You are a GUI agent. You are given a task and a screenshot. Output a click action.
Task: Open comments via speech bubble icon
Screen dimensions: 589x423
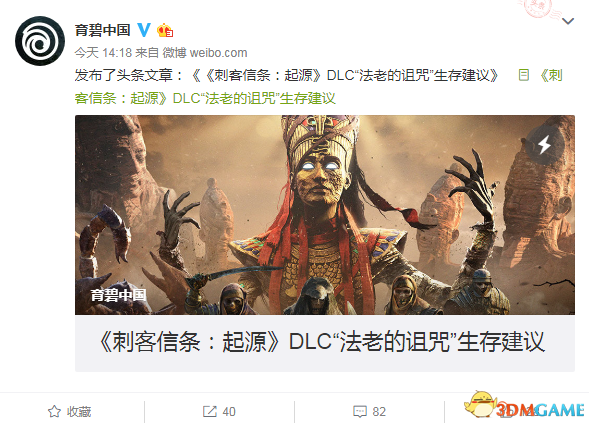click(360, 411)
